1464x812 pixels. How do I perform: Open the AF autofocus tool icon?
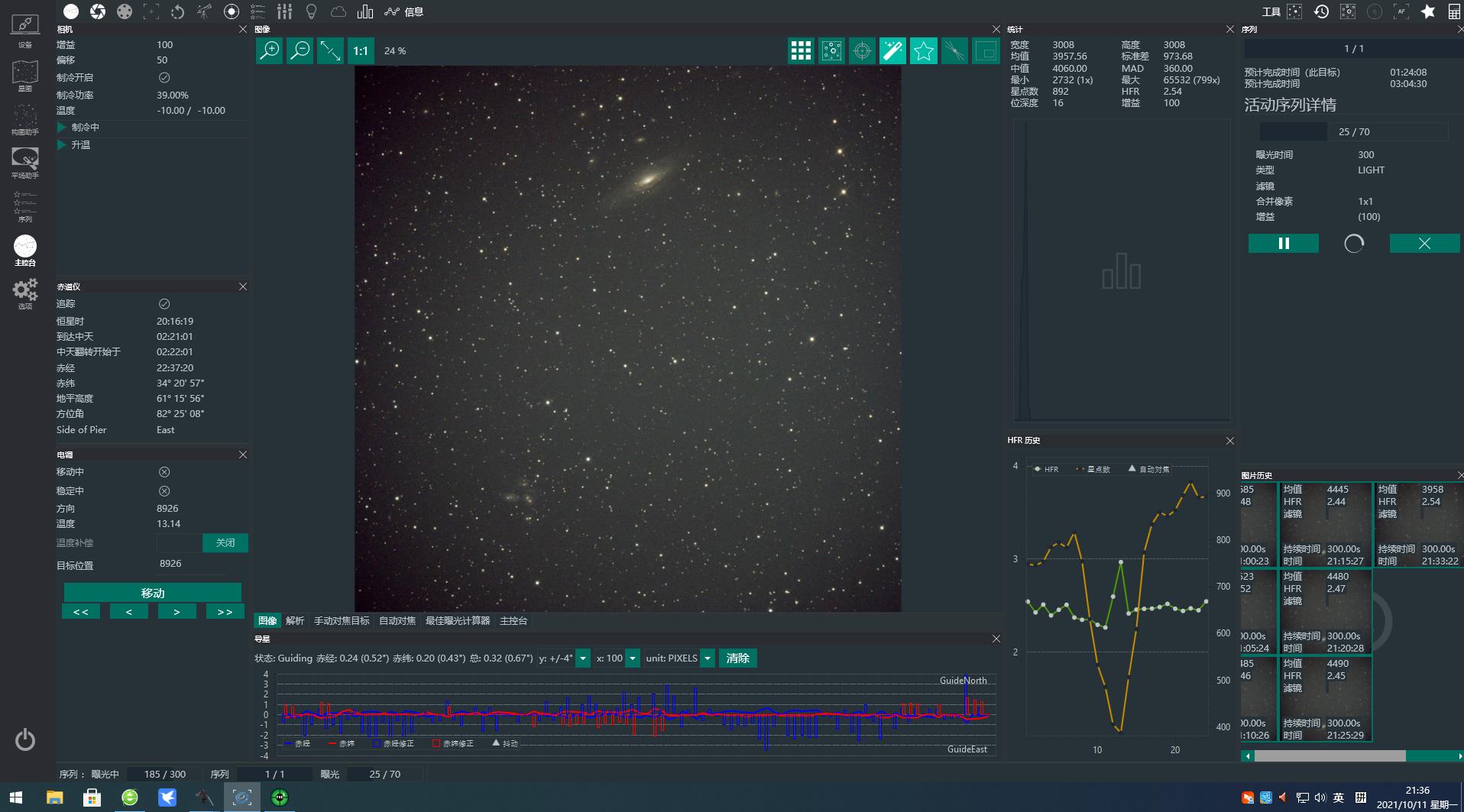tap(1401, 11)
